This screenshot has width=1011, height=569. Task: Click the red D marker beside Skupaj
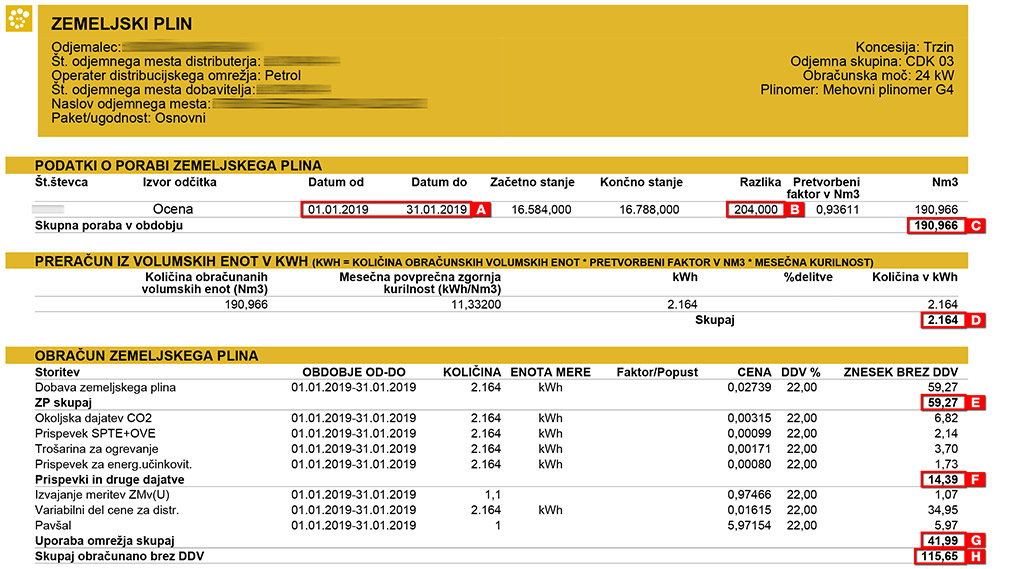pos(977,320)
